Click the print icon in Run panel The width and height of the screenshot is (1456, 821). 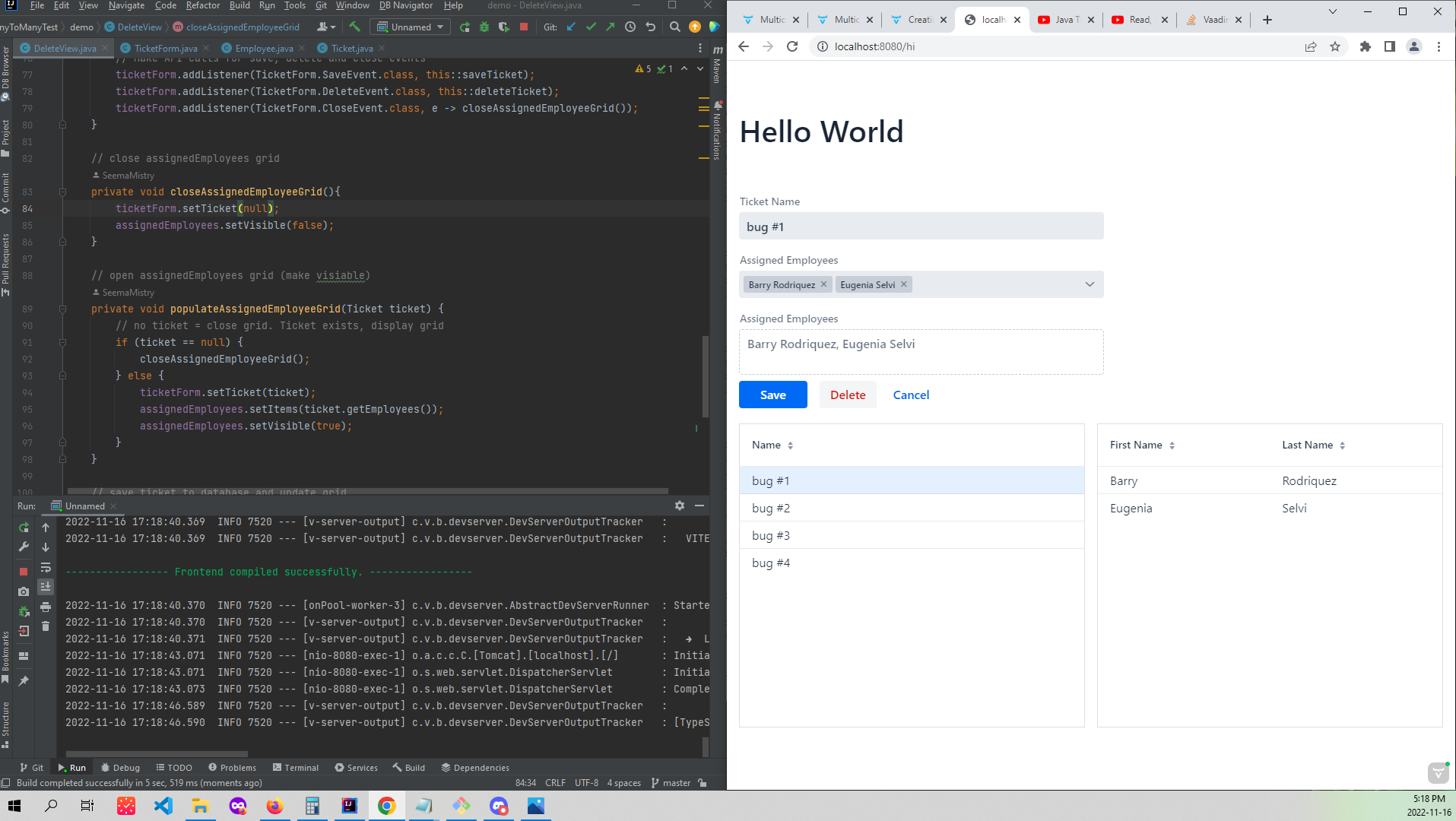click(46, 607)
